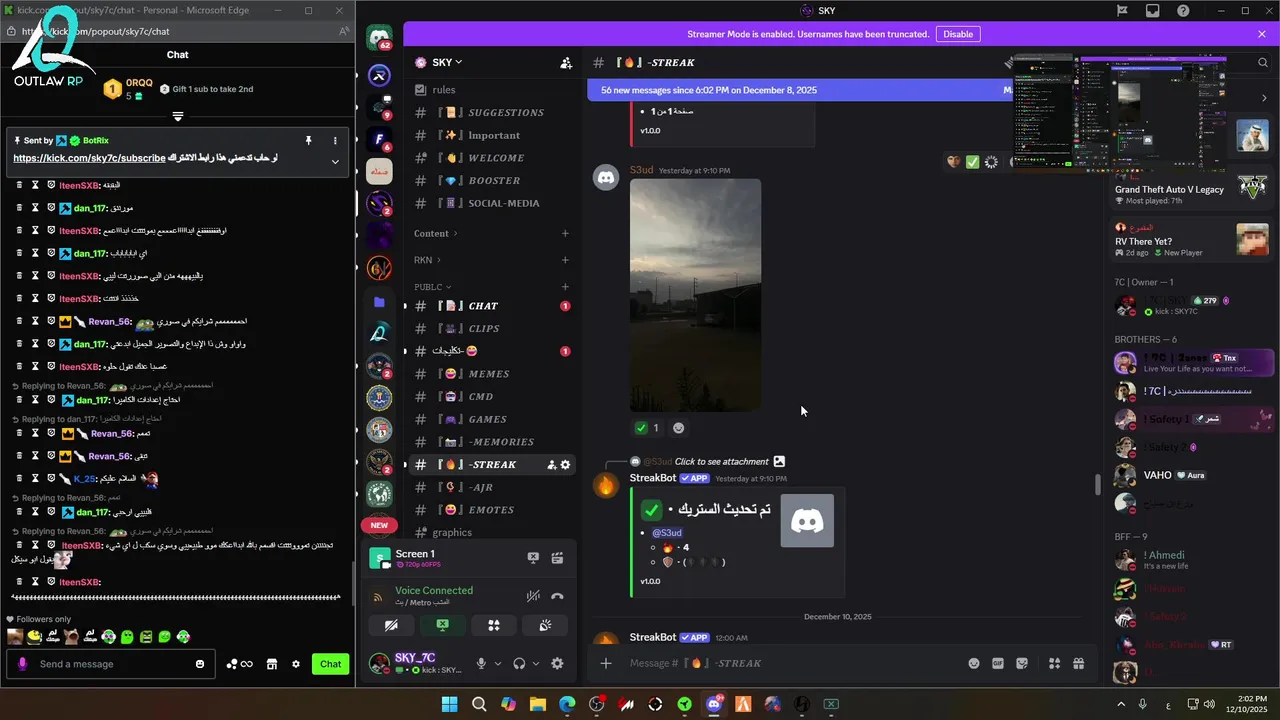
Task: Add reaction smiley under the photo
Action: pyautogui.click(x=678, y=428)
